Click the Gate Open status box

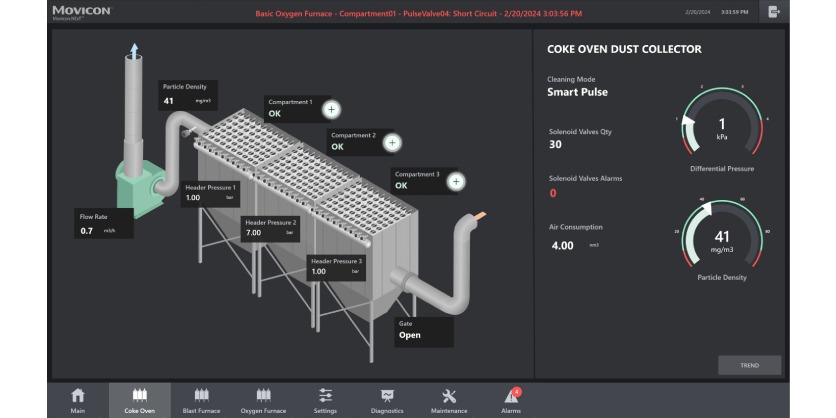click(x=424, y=332)
